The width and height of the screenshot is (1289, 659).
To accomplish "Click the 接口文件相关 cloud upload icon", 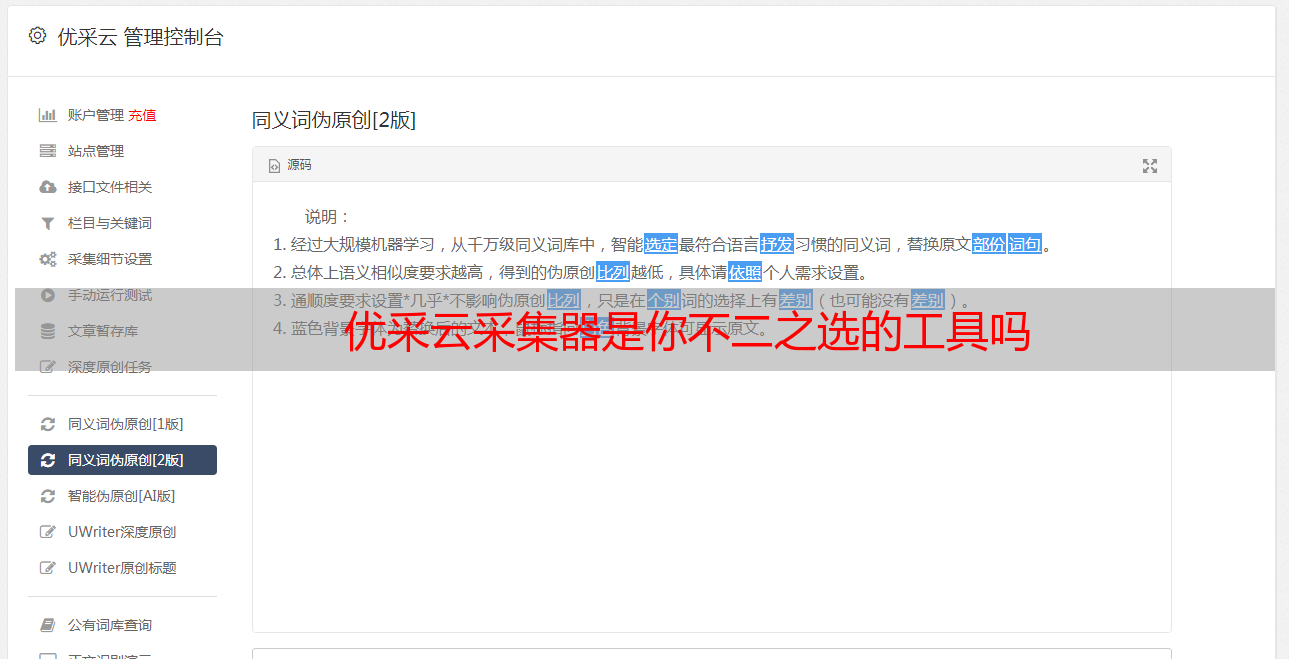I will coord(47,187).
